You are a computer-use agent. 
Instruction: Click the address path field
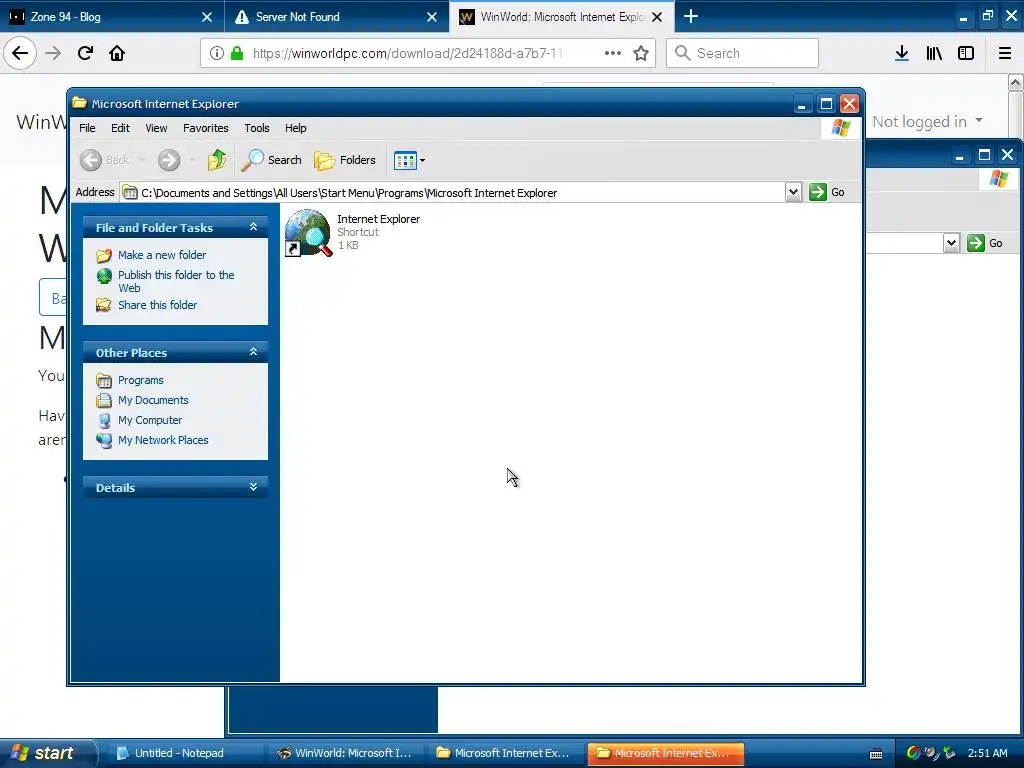point(453,193)
